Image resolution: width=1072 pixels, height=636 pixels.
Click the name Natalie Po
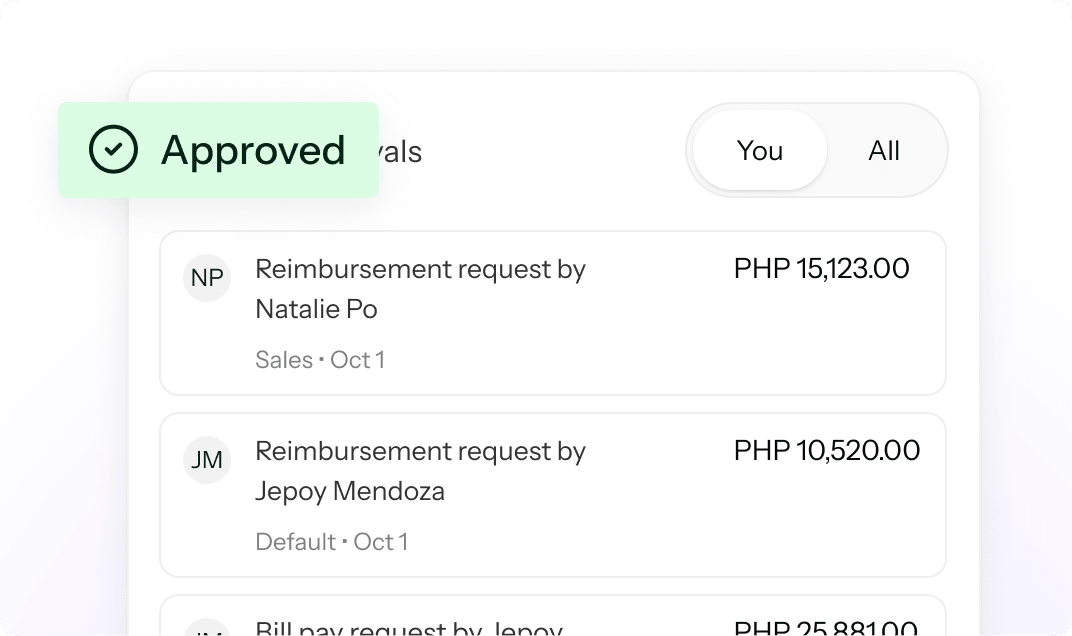[x=316, y=309]
